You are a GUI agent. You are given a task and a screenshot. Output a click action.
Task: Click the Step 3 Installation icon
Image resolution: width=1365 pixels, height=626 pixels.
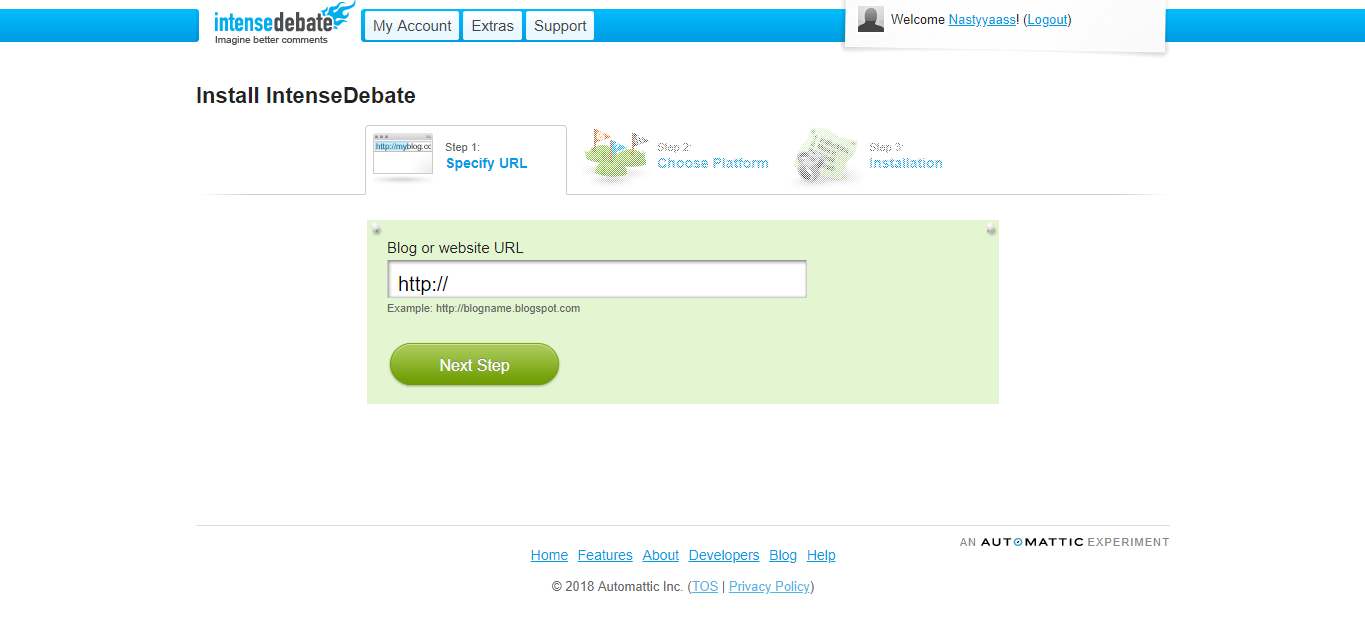pyautogui.click(x=827, y=156)
